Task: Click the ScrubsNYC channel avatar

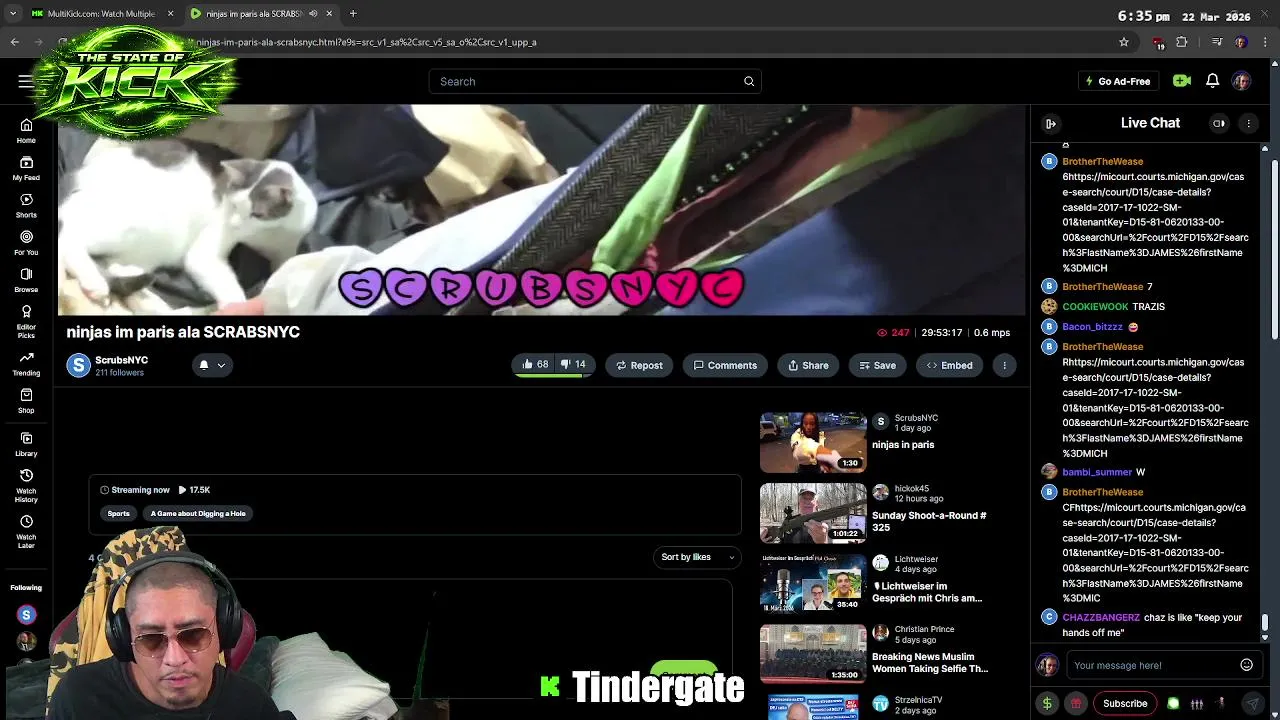Action: tap(79, 365)
